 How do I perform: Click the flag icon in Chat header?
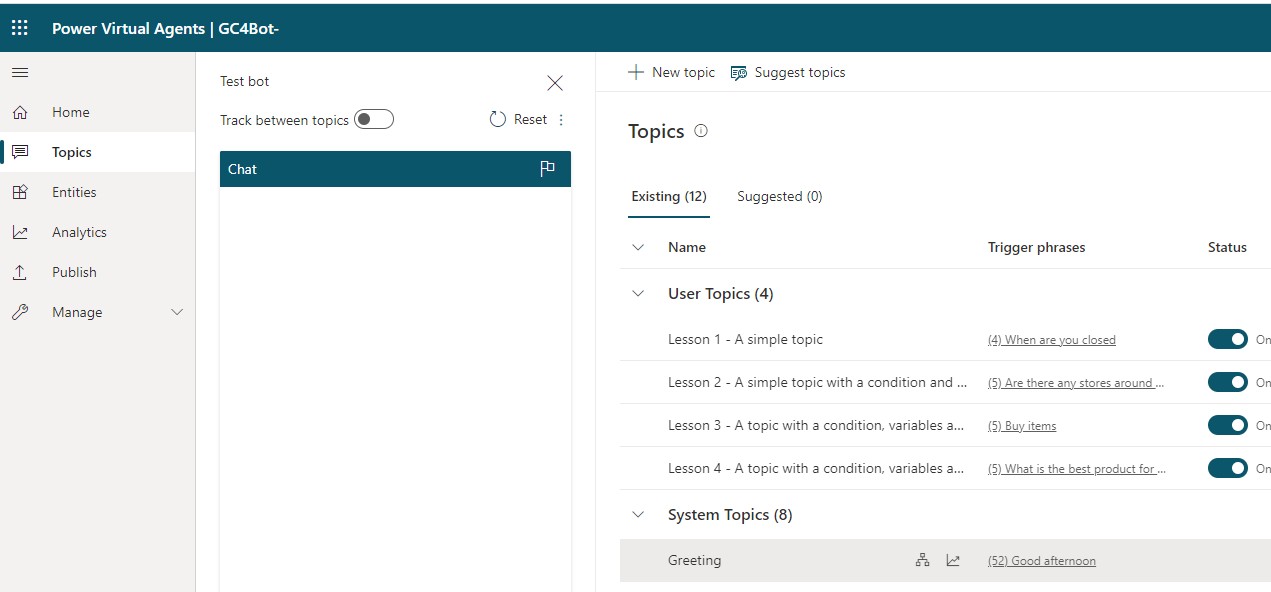(x=547, y=169)
